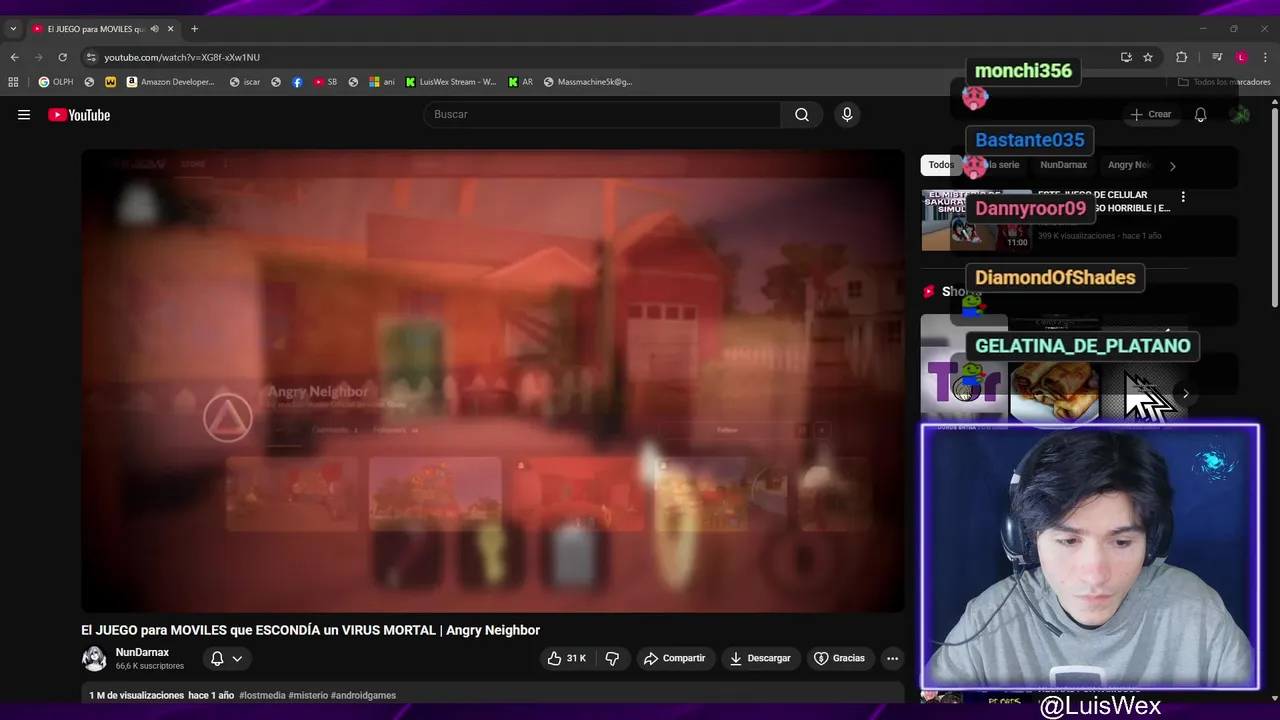
Task: Click the Compartir share button
Action: coord(675,658)
